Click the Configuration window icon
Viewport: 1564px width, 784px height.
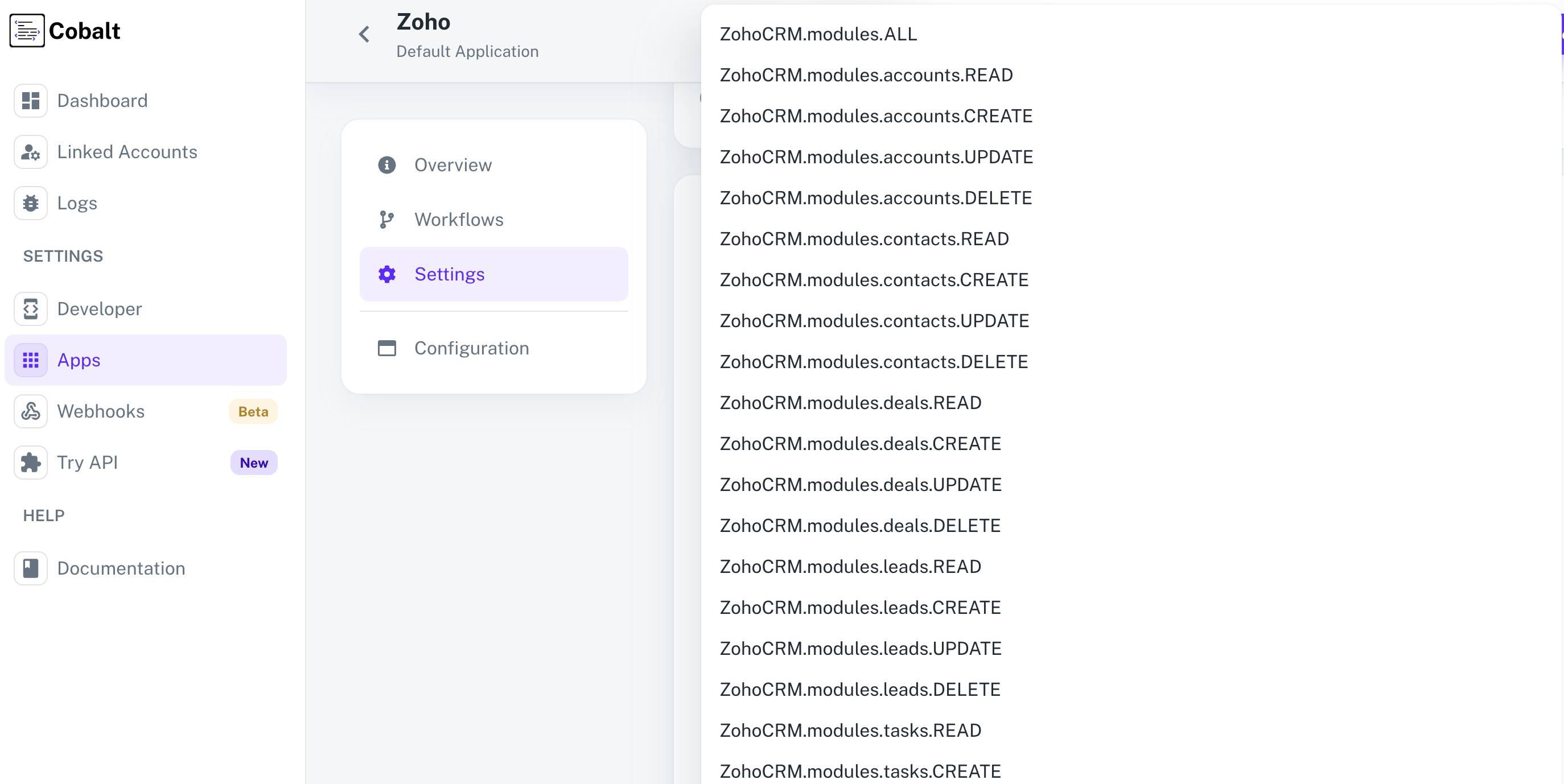pyautogui.click(x=387, y=348)
